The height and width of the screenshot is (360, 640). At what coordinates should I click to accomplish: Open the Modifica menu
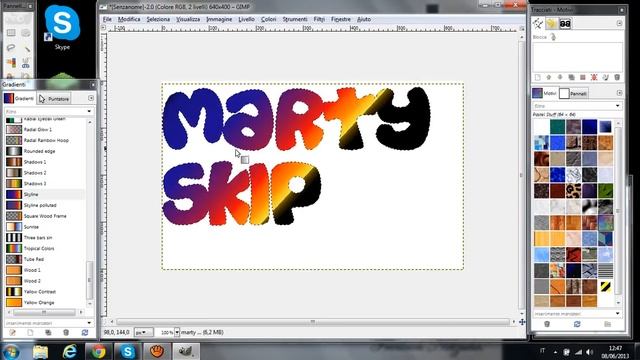pyautogui.click(x=129, y=19)
